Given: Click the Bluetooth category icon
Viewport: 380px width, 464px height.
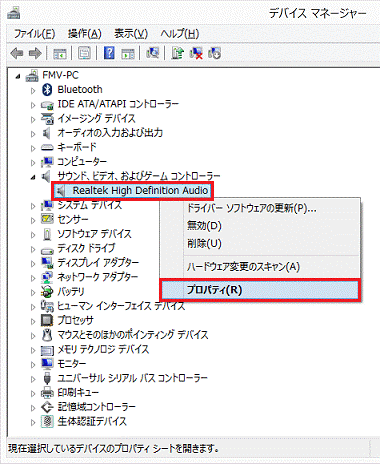Looking at the screenshot, I should click(47, 89).
